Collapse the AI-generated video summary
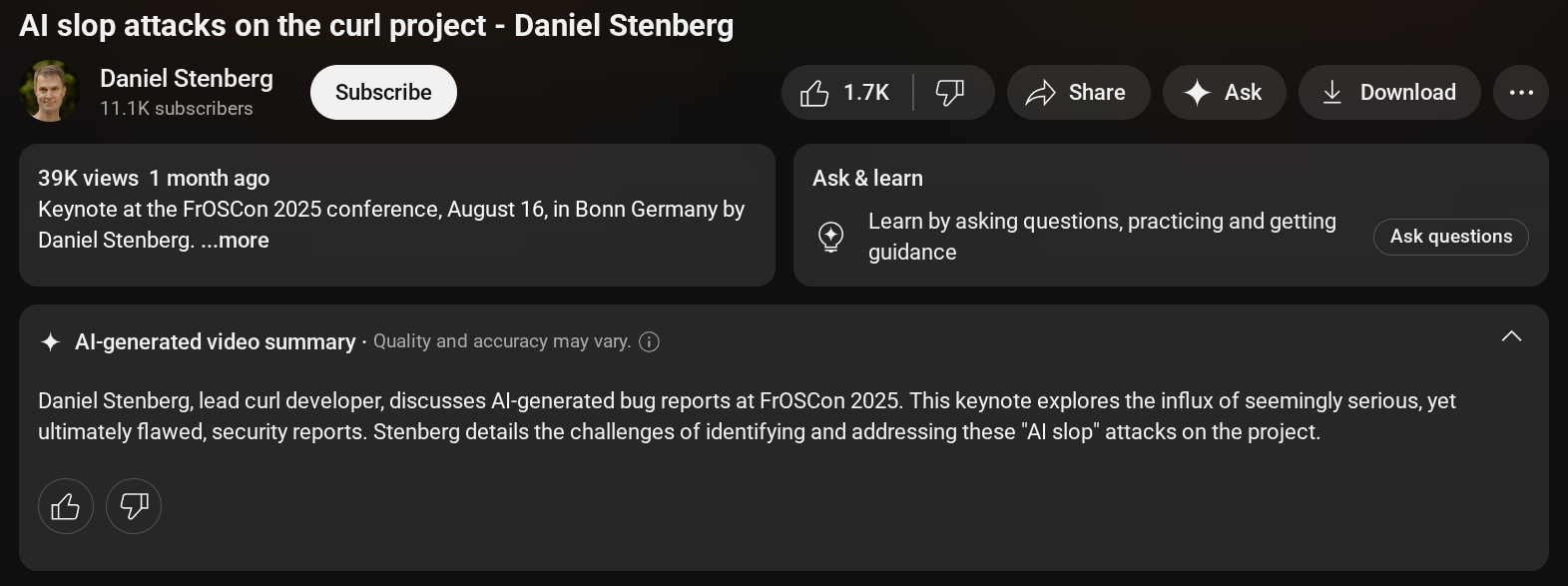Image resolution: width=1568 pixels, height=586 pixels. (1511, 336)
